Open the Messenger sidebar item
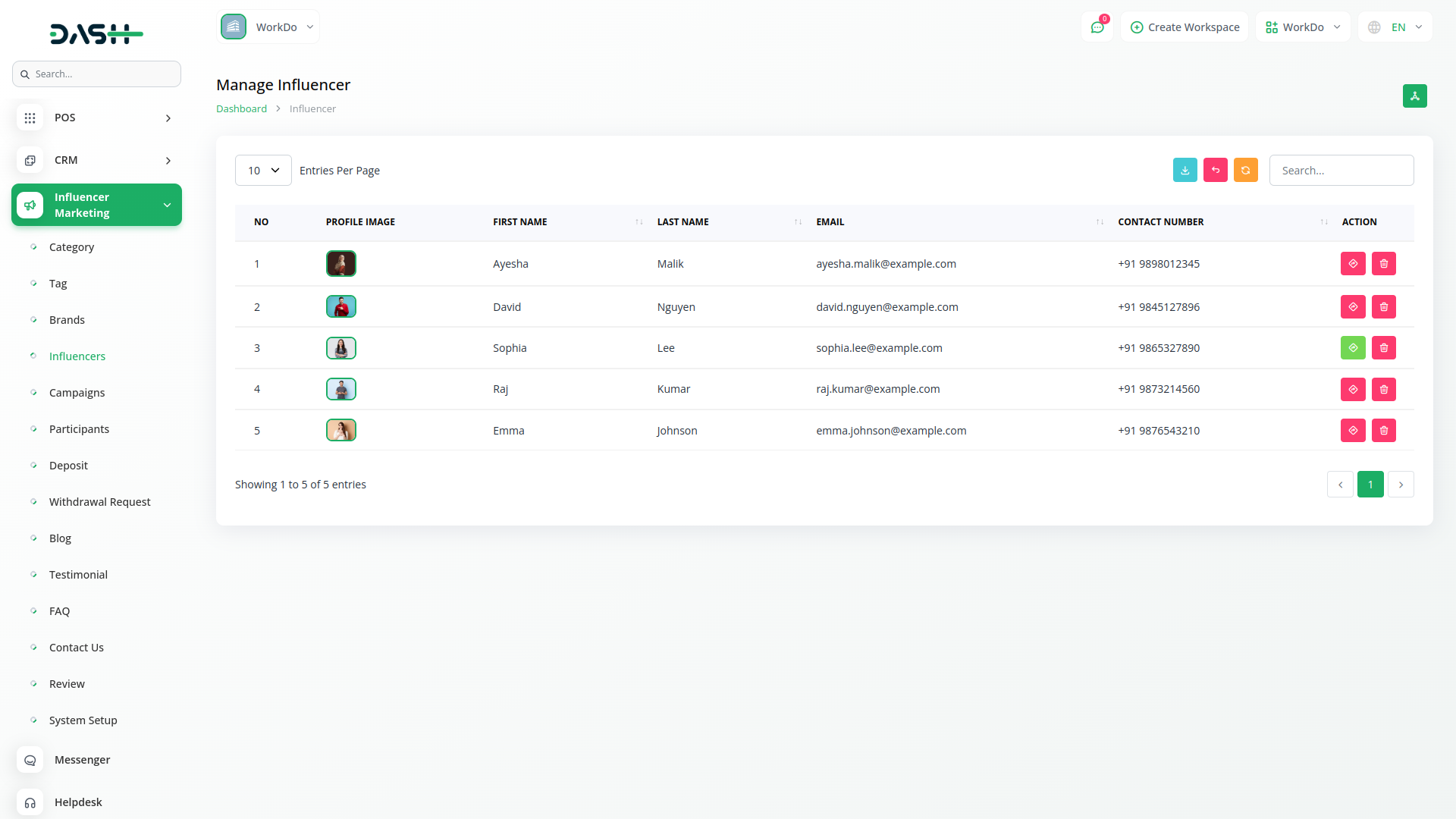 pos(82,760)
